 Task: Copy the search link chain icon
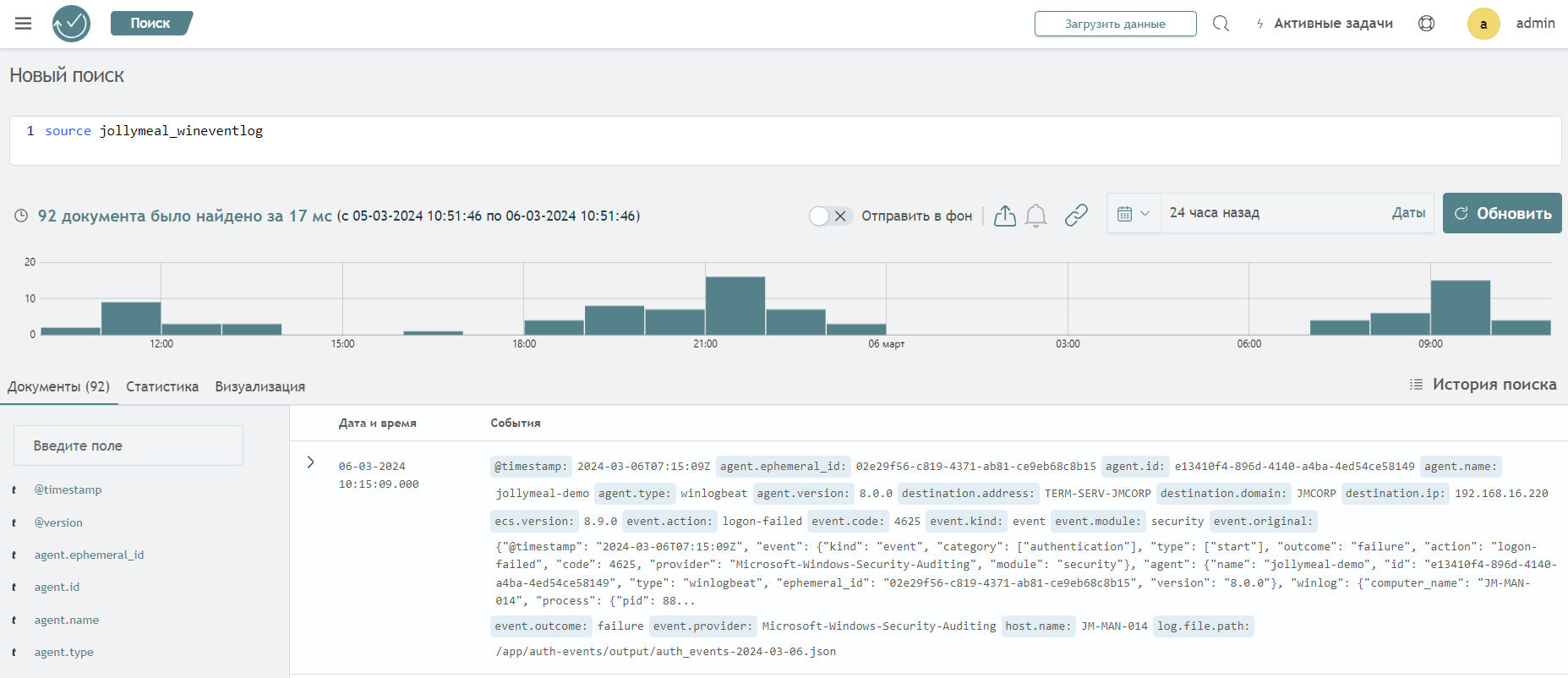[x=1076, y=216]
